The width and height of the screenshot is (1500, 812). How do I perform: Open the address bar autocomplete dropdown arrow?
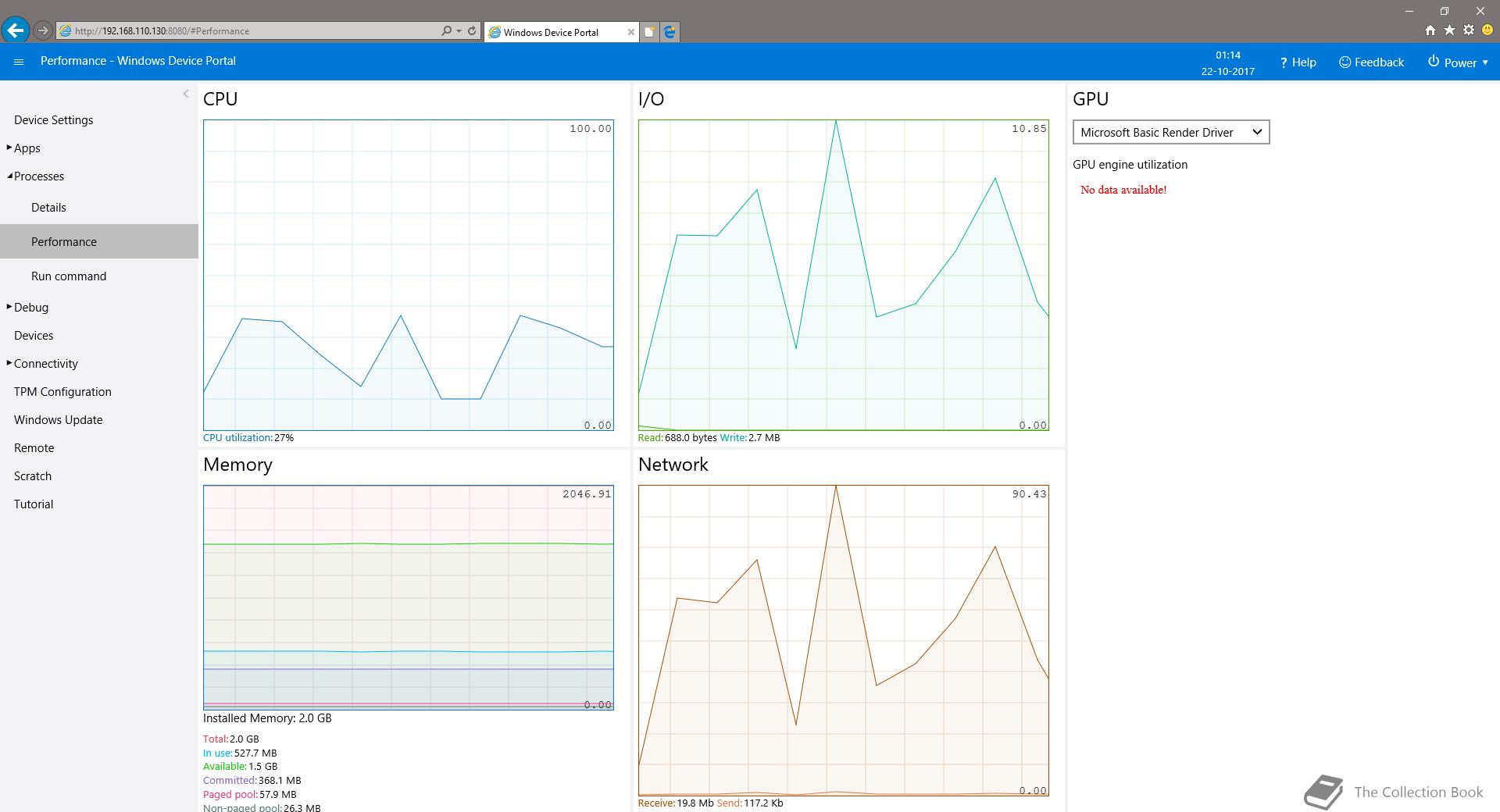click(x=459, y=31)
